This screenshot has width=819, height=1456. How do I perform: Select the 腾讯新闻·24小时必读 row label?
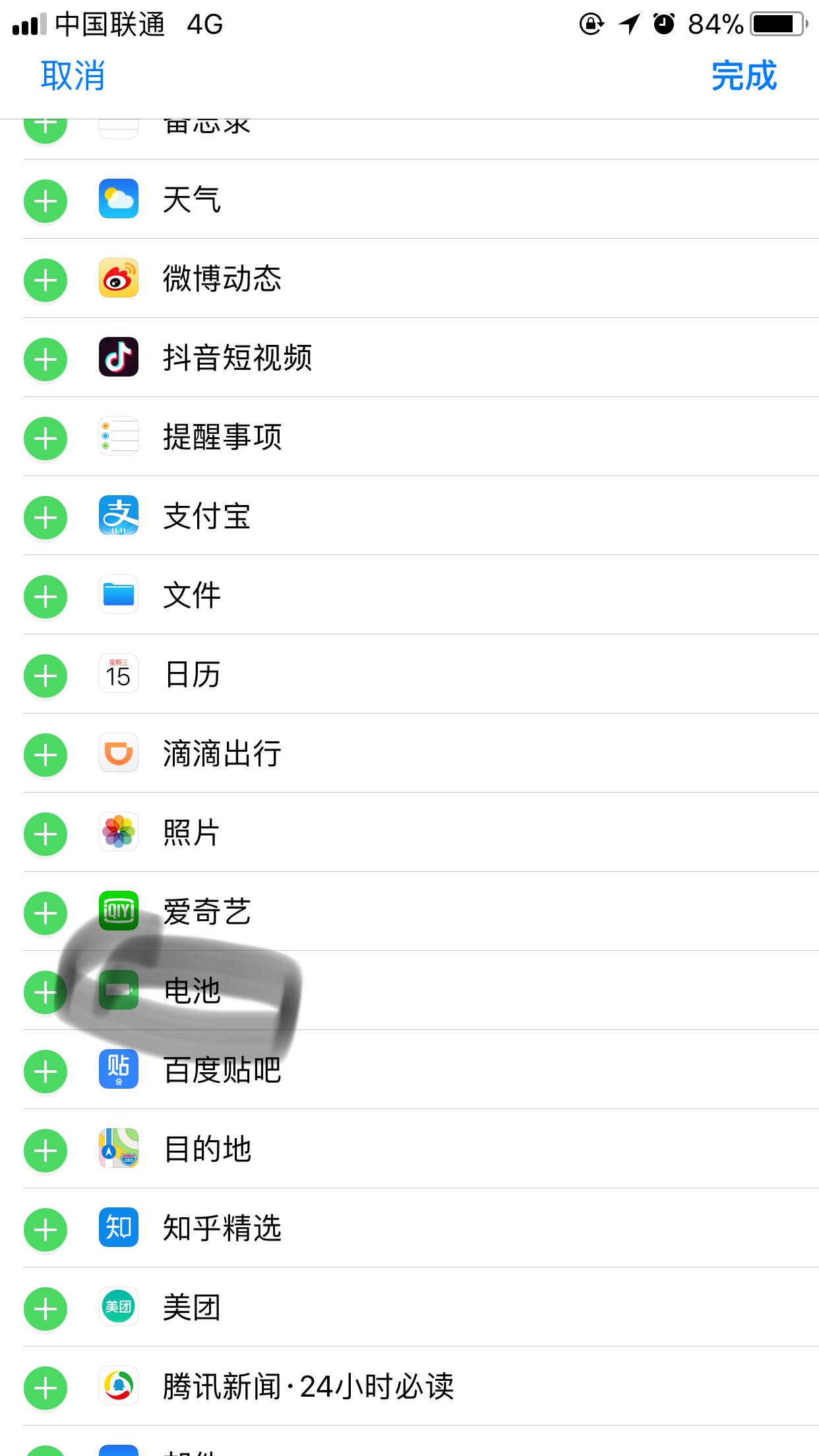click(x=309, y=1386)
